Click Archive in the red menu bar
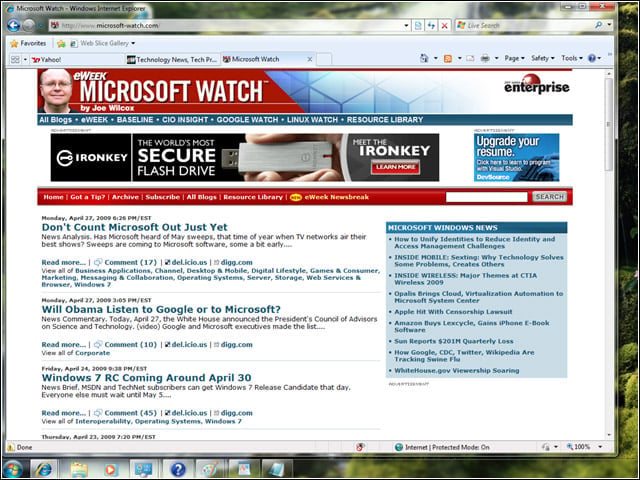The width and height of the screenshot is (640, 480). point(125,197)
